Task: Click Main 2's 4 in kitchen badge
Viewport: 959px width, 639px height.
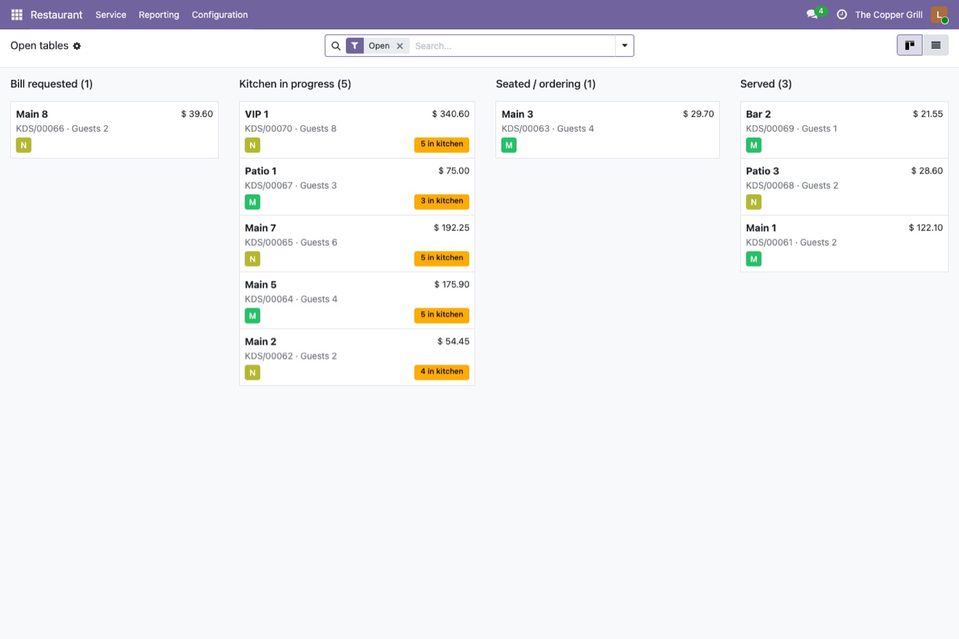Action: [x=442, y=372]
